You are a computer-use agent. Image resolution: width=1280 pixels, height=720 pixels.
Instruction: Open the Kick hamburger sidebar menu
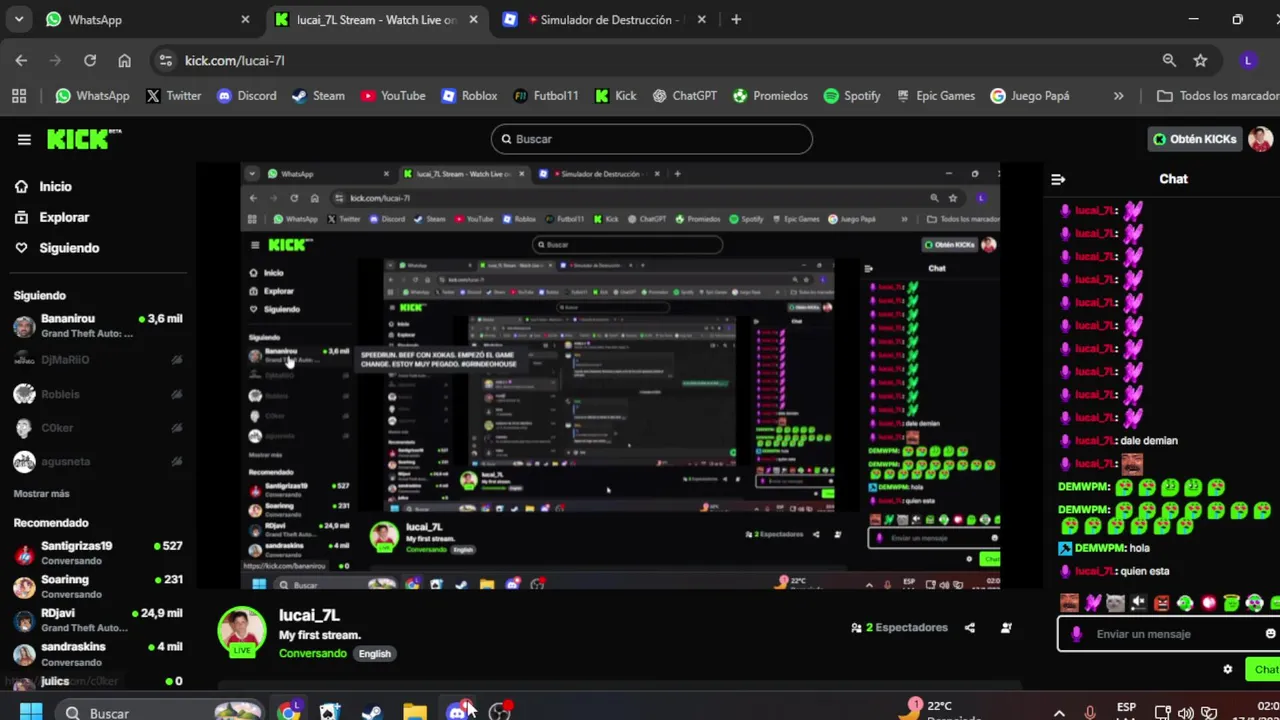24,140
